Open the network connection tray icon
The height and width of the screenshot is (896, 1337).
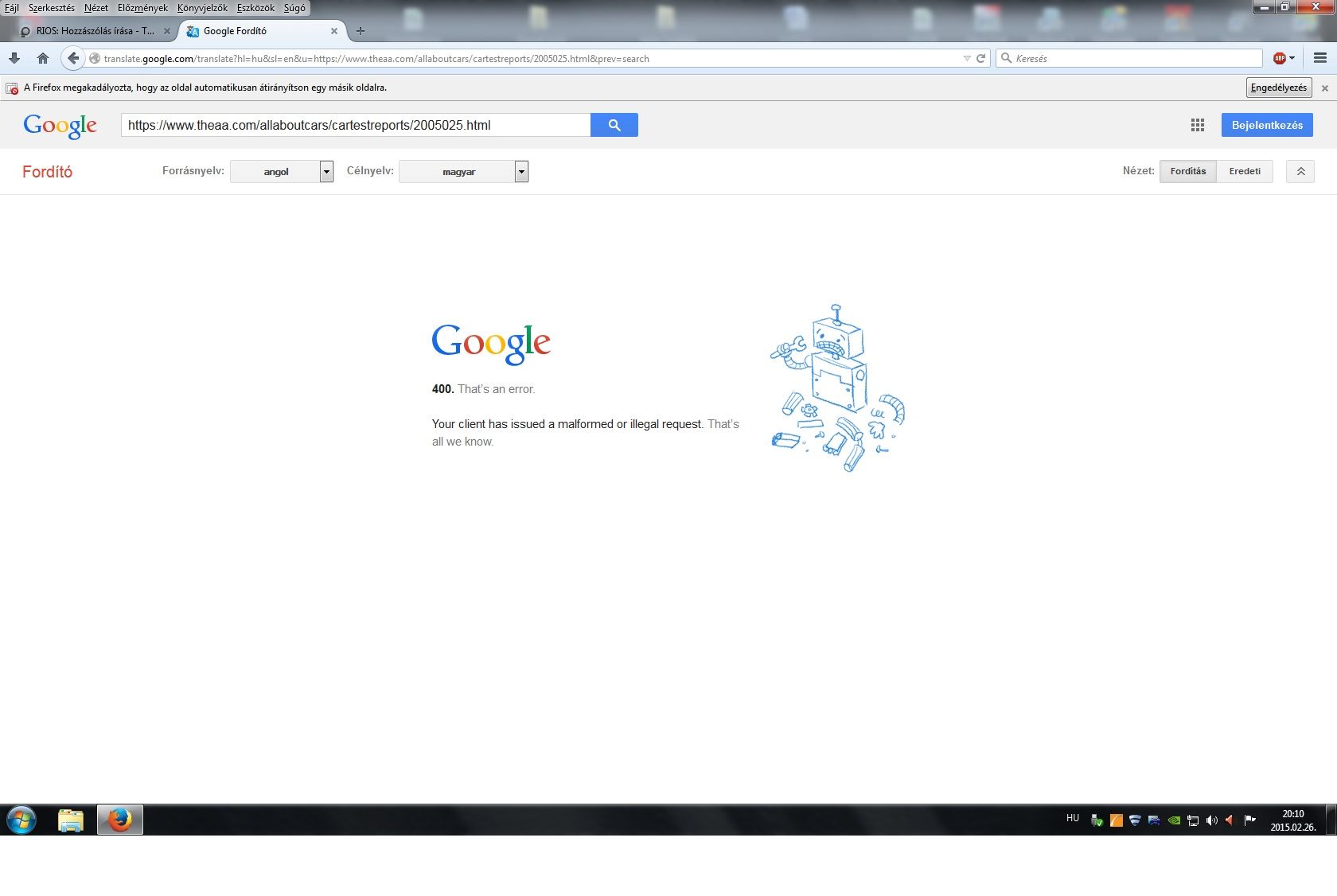1193,820
